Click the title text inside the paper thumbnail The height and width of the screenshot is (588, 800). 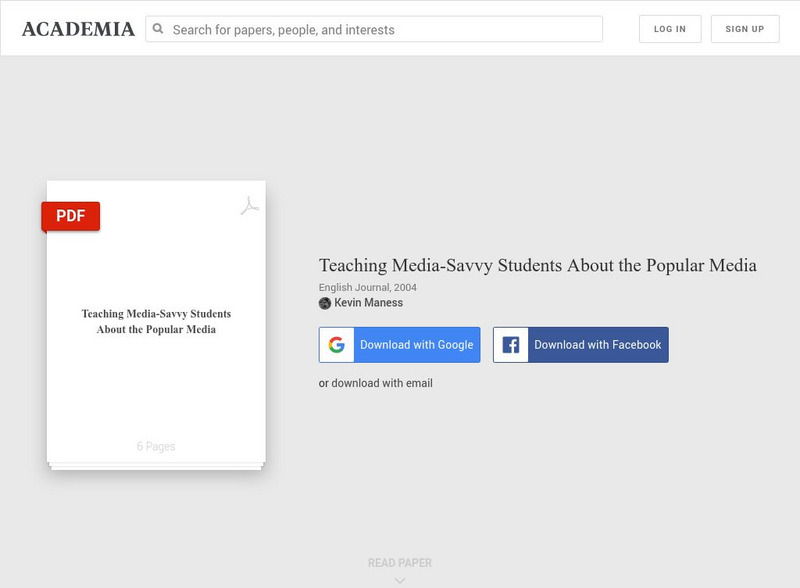pos(156,321)
